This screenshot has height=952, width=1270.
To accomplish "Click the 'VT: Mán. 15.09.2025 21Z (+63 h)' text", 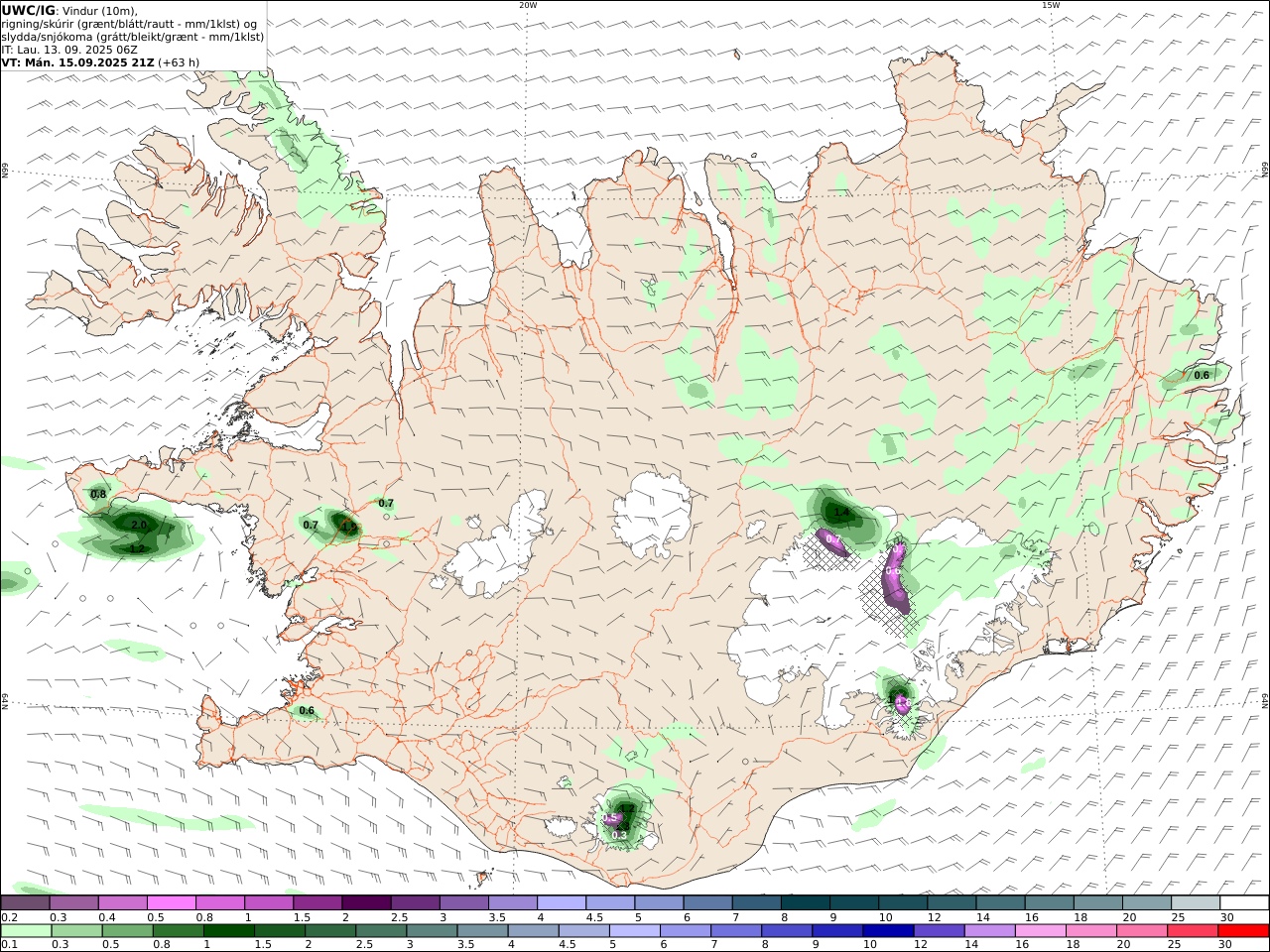I will tap(100, 62).
